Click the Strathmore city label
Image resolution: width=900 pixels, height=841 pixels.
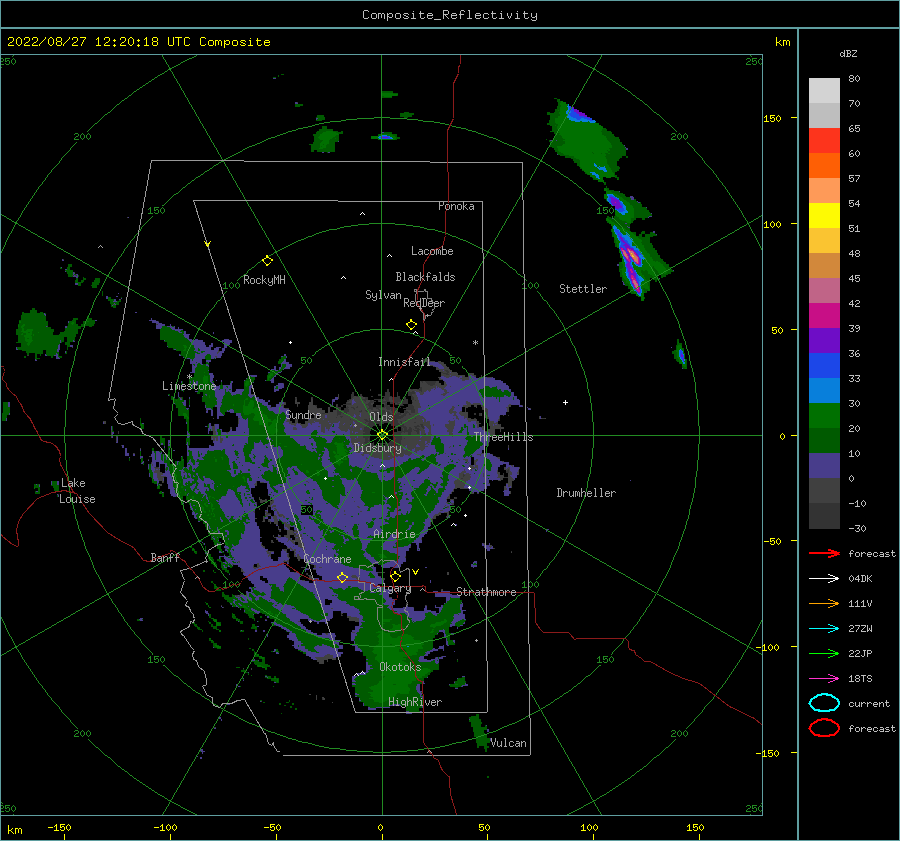[x=486, y=592]
